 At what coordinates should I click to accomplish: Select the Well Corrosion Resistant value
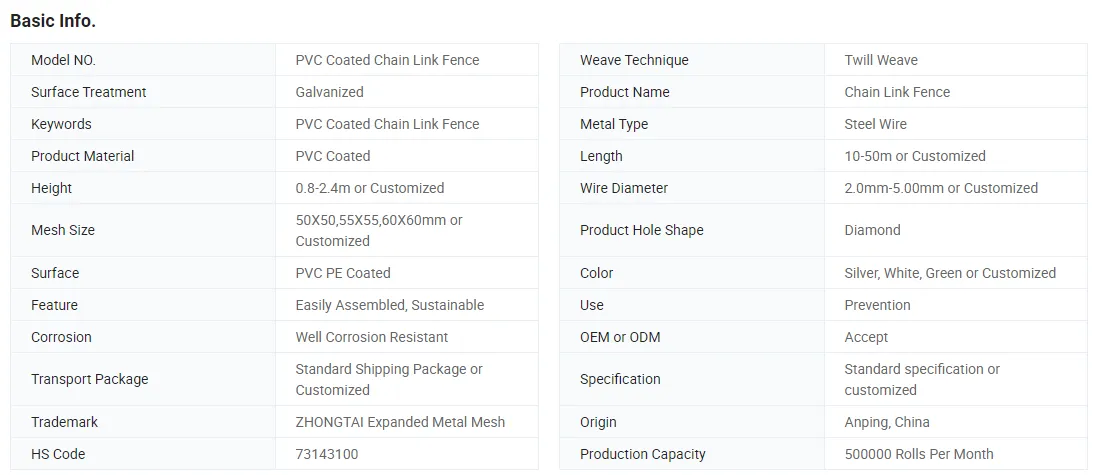click(x=371, y=338)
